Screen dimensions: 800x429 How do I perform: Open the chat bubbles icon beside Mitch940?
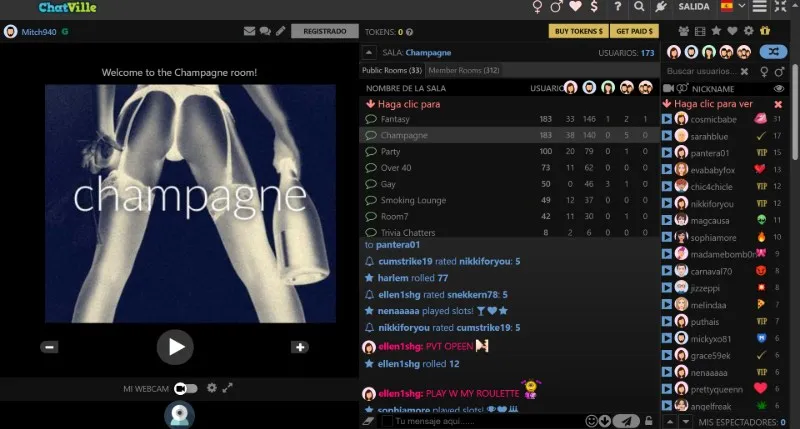[265, 31]
